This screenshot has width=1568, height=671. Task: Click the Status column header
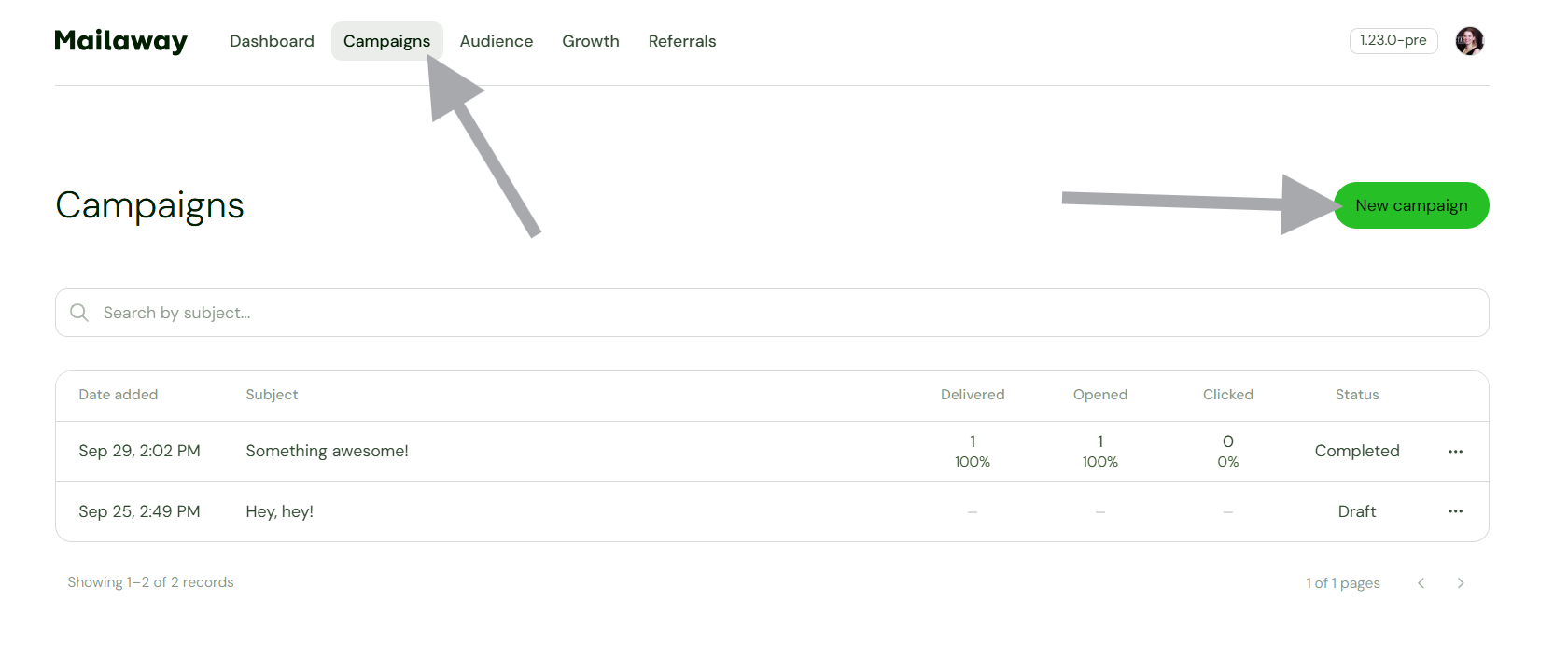coord(1357,395)
